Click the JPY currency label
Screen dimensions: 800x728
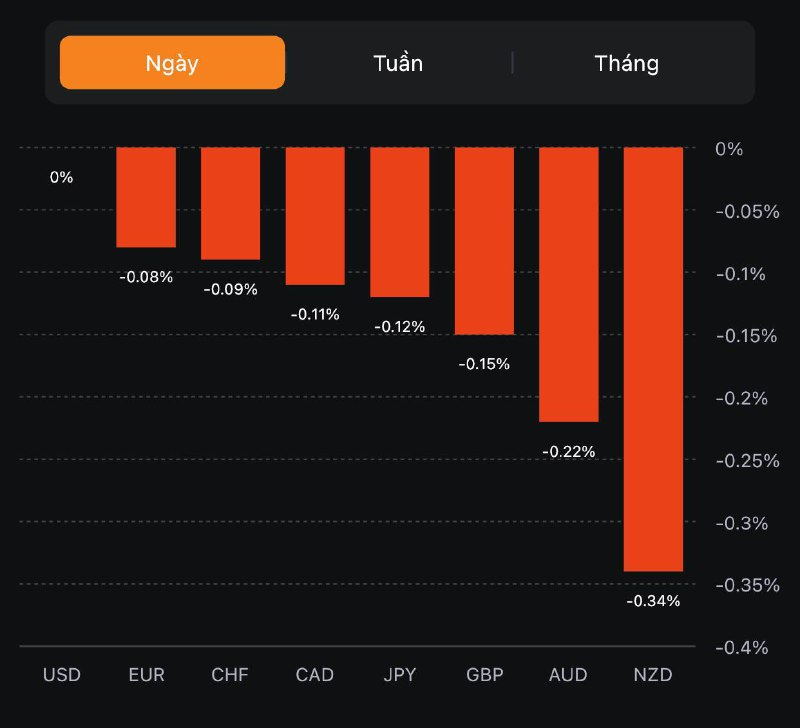click(x=399, y=675)
